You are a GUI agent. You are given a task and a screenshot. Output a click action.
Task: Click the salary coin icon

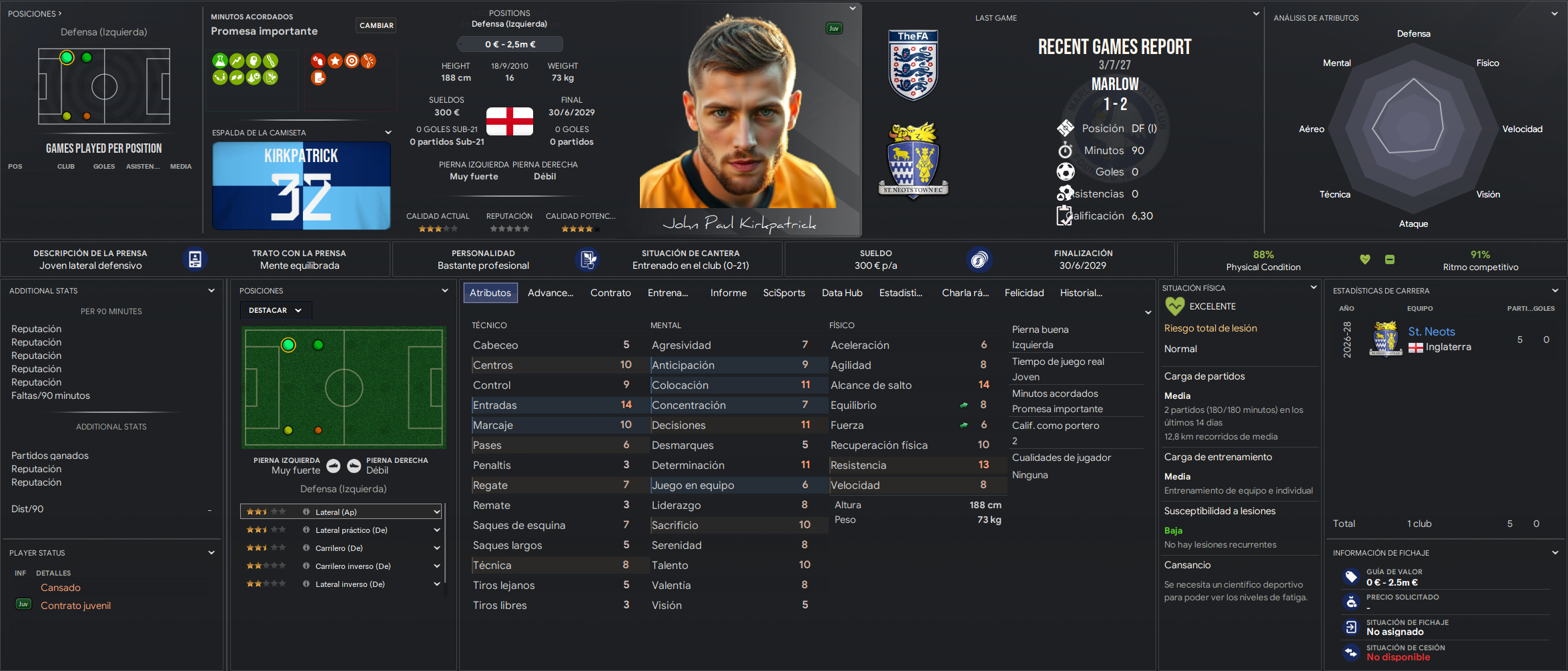click(979, 259)
